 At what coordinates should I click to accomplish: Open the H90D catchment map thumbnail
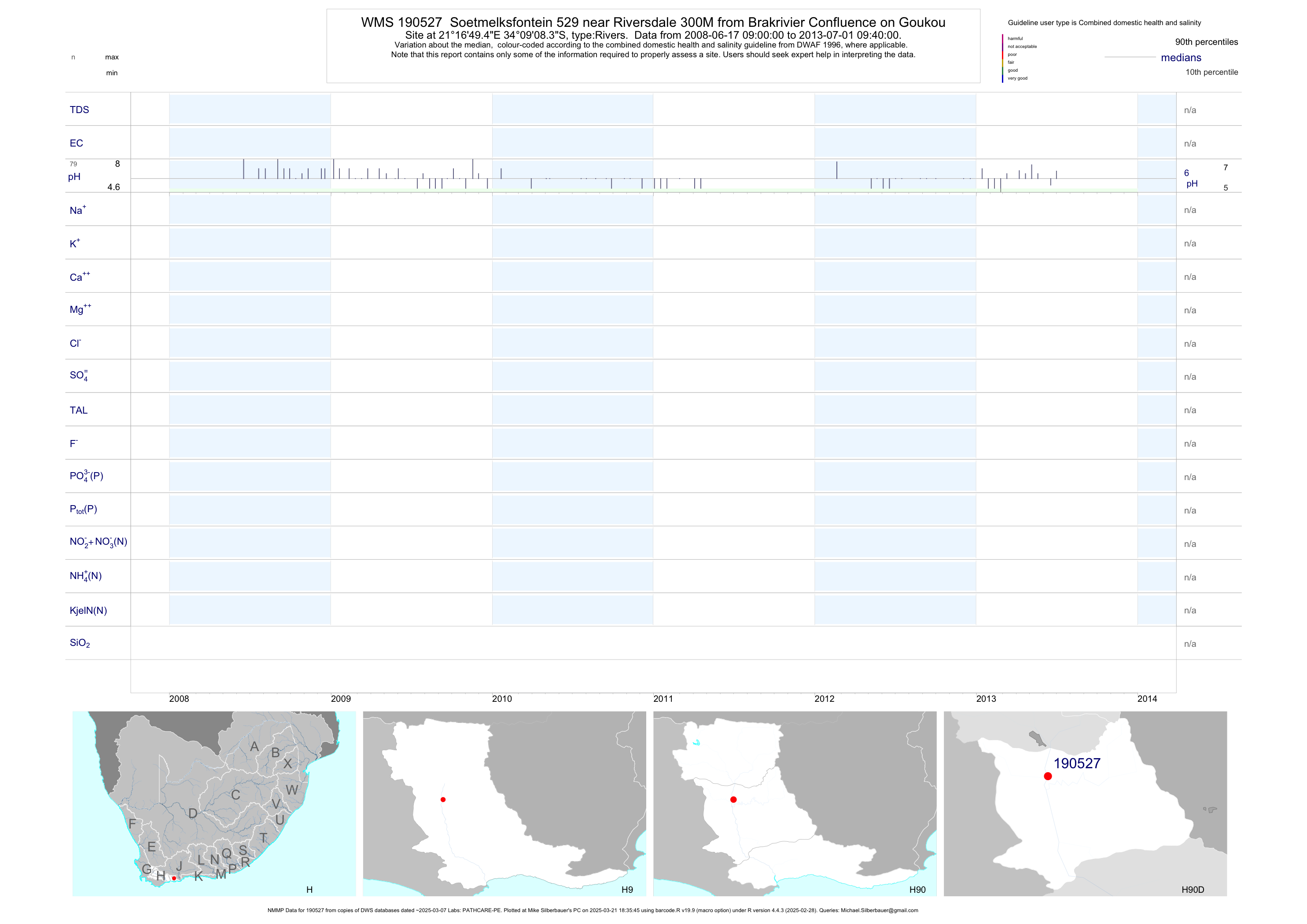pyautogui.click(x=1085, y=803)
